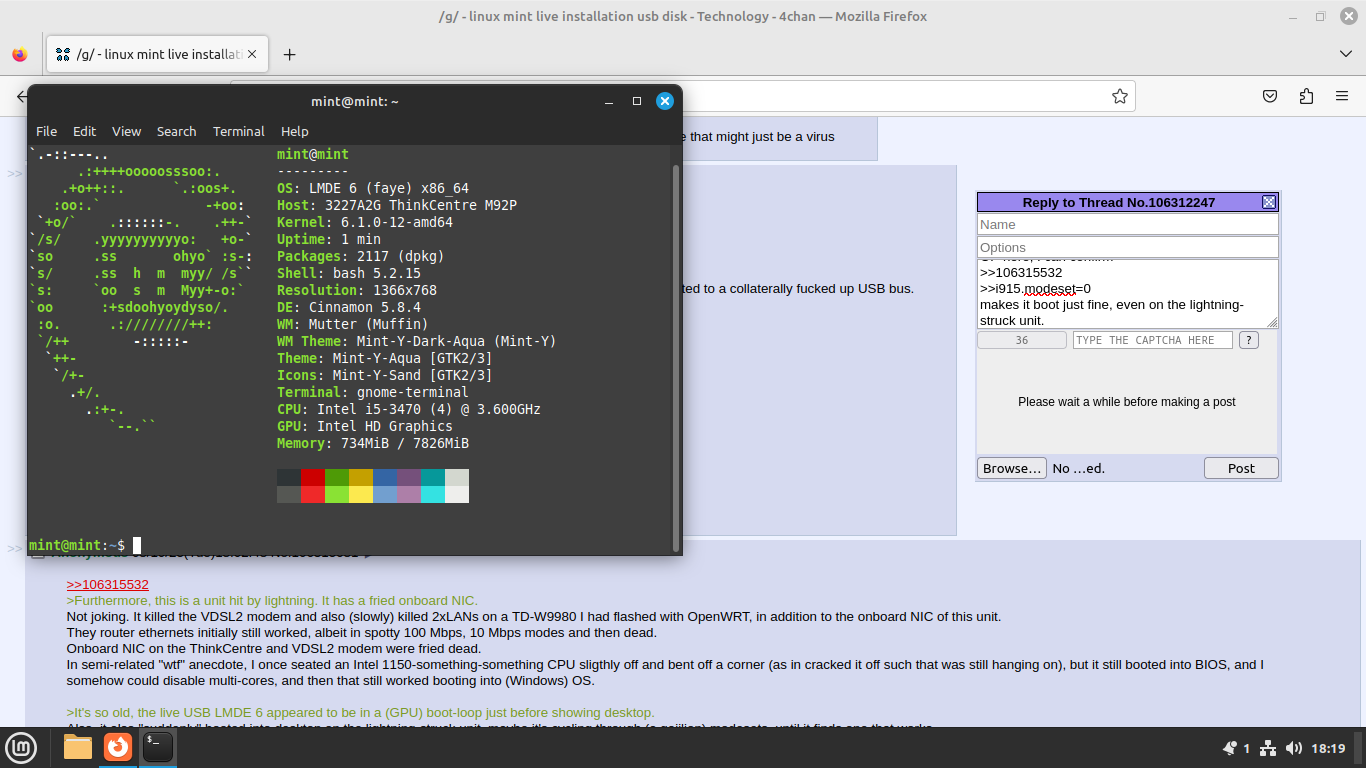Open the Firefox extensions puzzle icon
The width and height of the screenshot is (1366, 768).
coord(1306,97)
